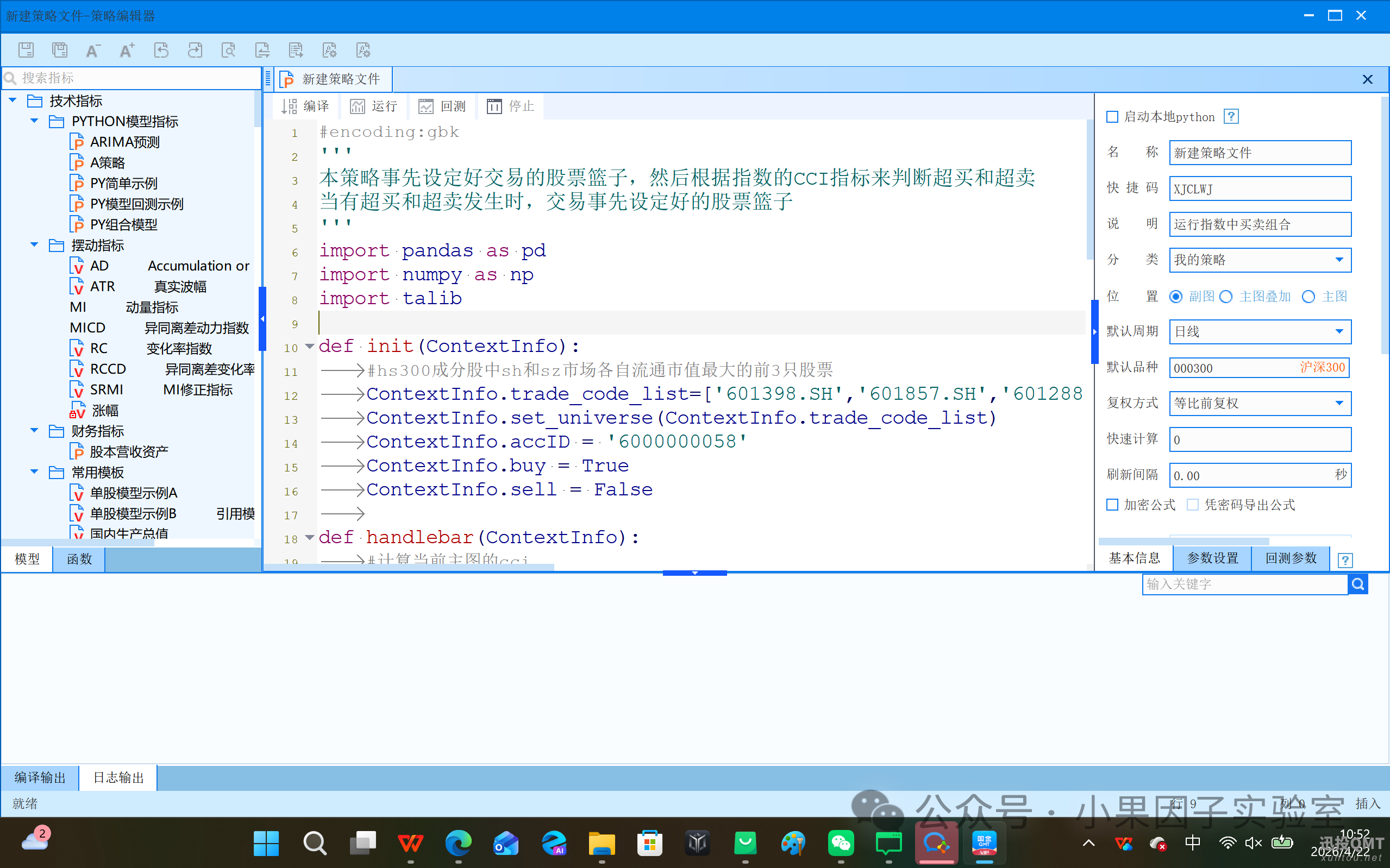
Task: Open the PY简单示例 model
Action: (x=123, y=183)
